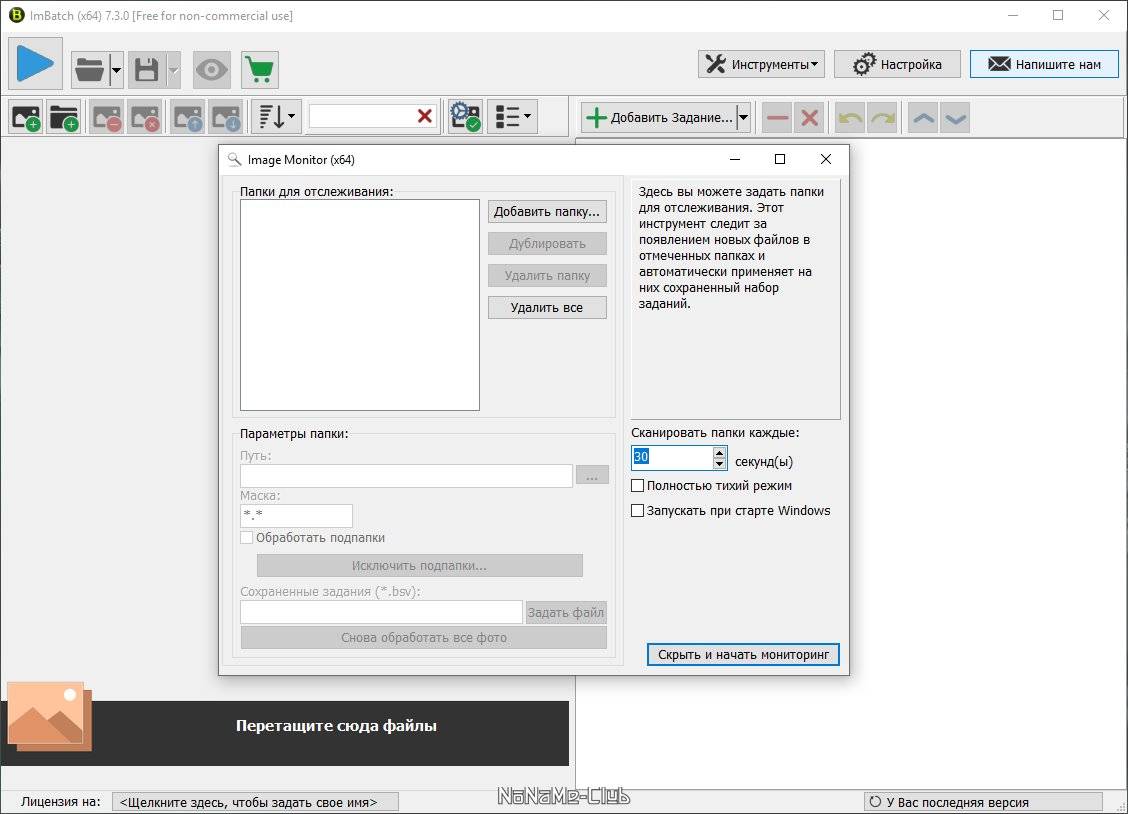Decrease scan interval with the down spinner
This screenshot has width=1128, height=814.
[x=719, y=464]
